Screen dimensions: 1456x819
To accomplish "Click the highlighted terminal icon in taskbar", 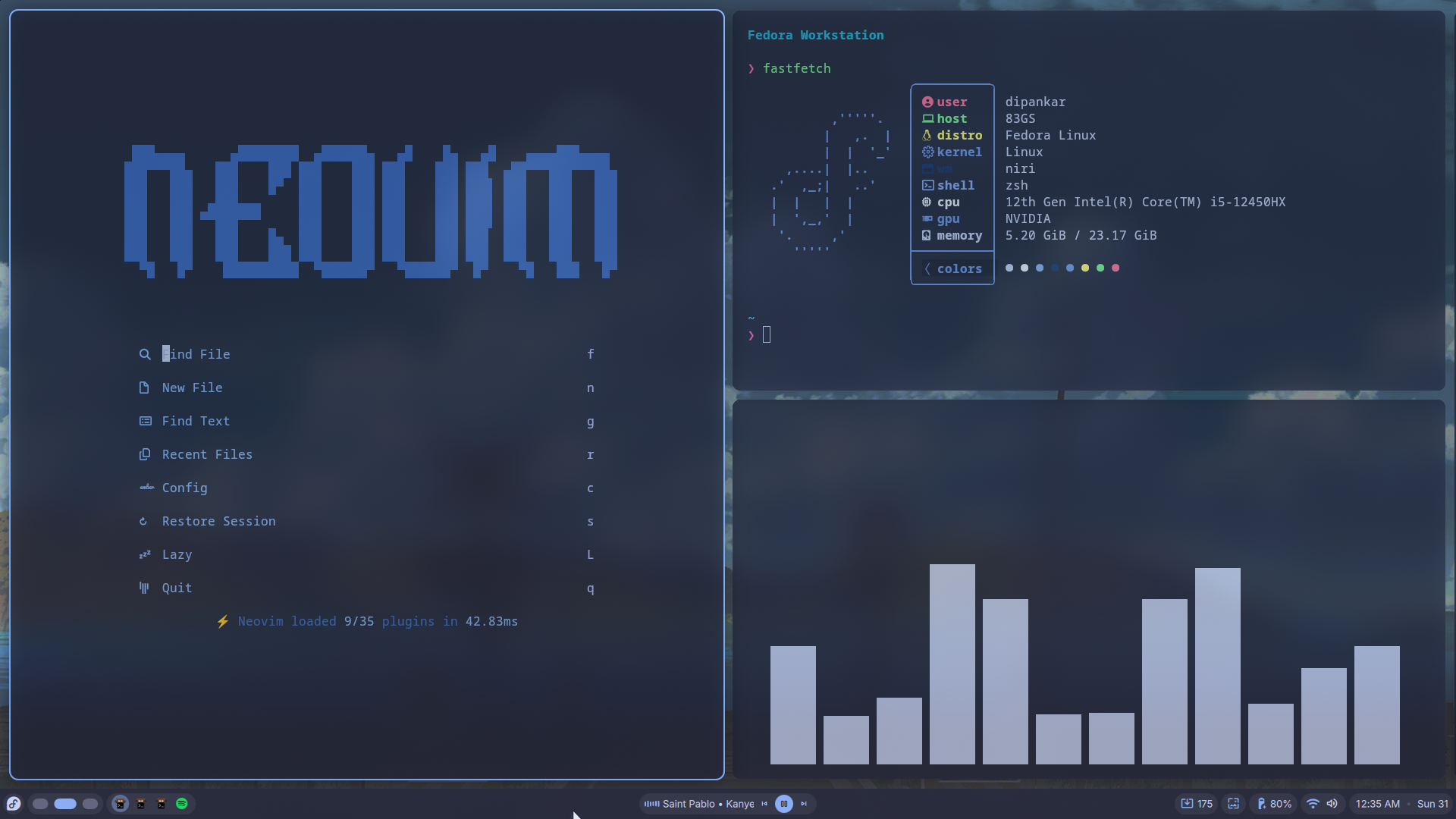I will click(121, 804).
